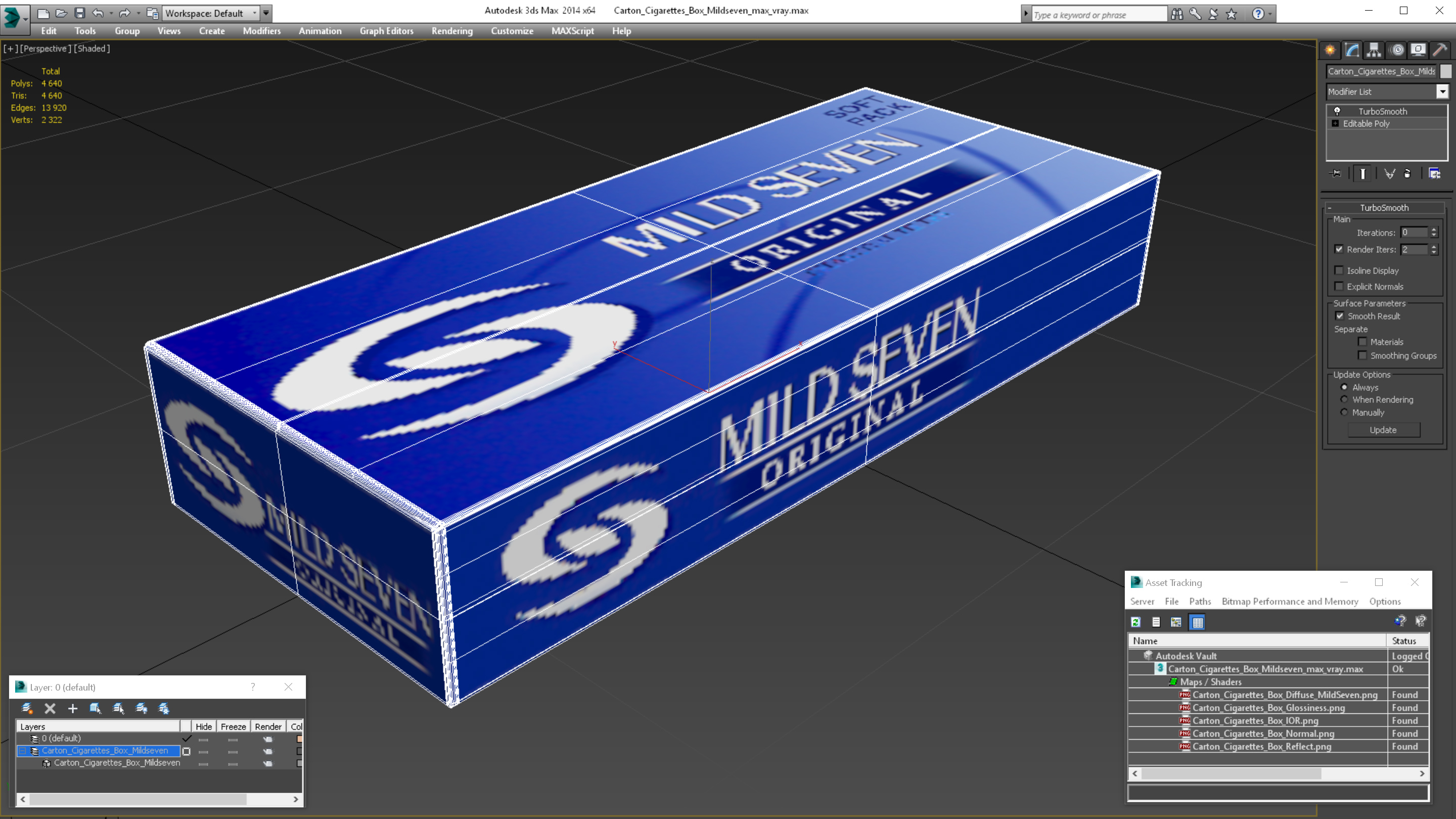Click the Hide column header in Layer dialog
This screenshot has height=819, width=1456.
[x=203, y=727]
